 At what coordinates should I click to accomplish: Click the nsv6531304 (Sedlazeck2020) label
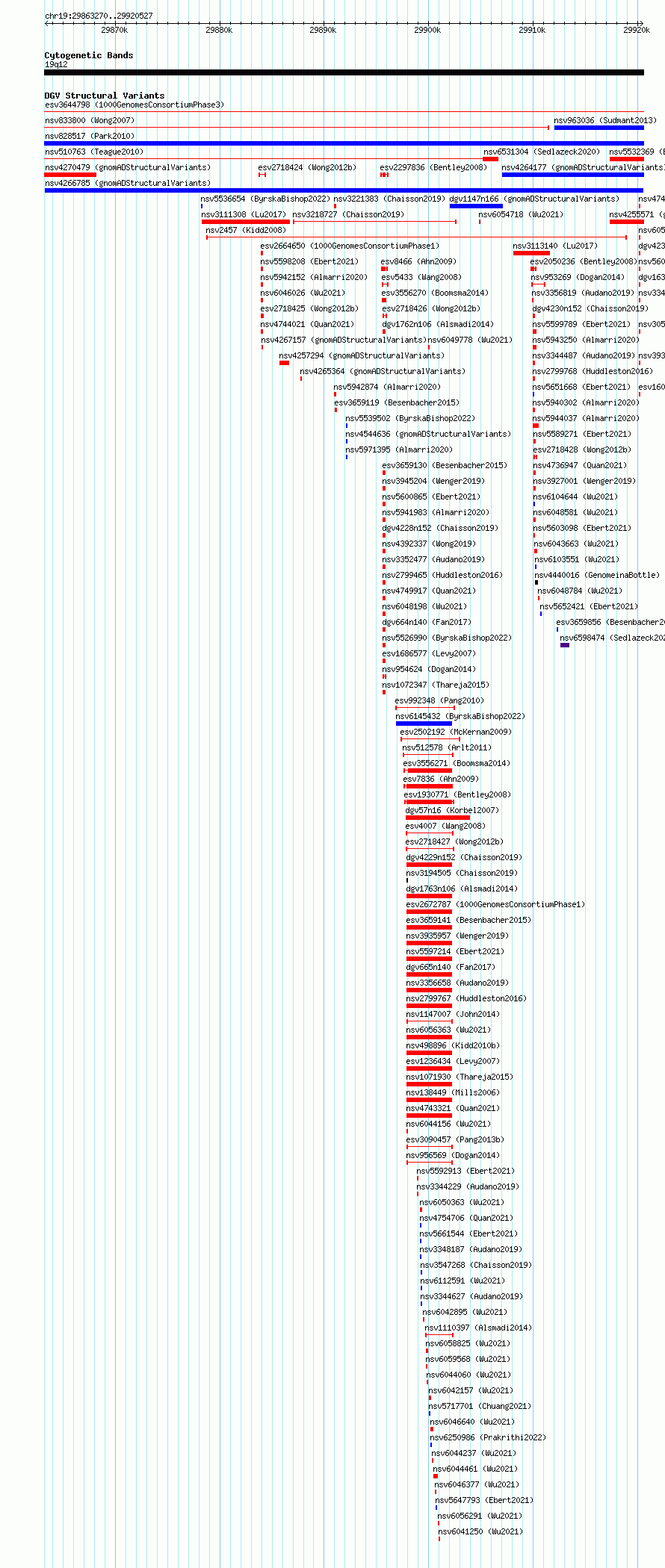[542, 152]
